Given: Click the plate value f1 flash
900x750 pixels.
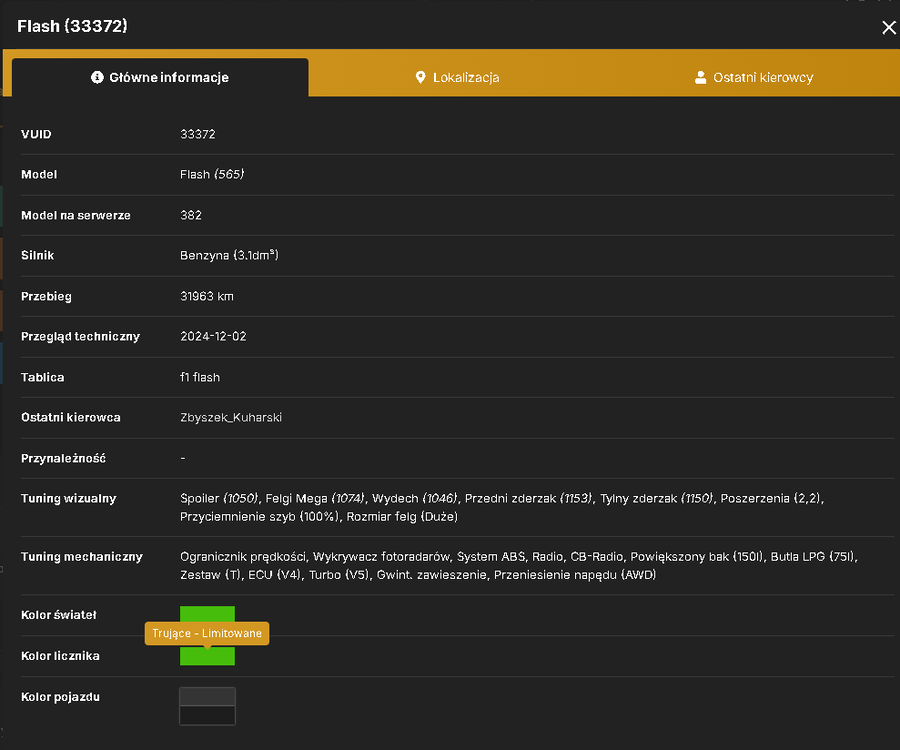Looking at the screenshot, I should 200,378.
